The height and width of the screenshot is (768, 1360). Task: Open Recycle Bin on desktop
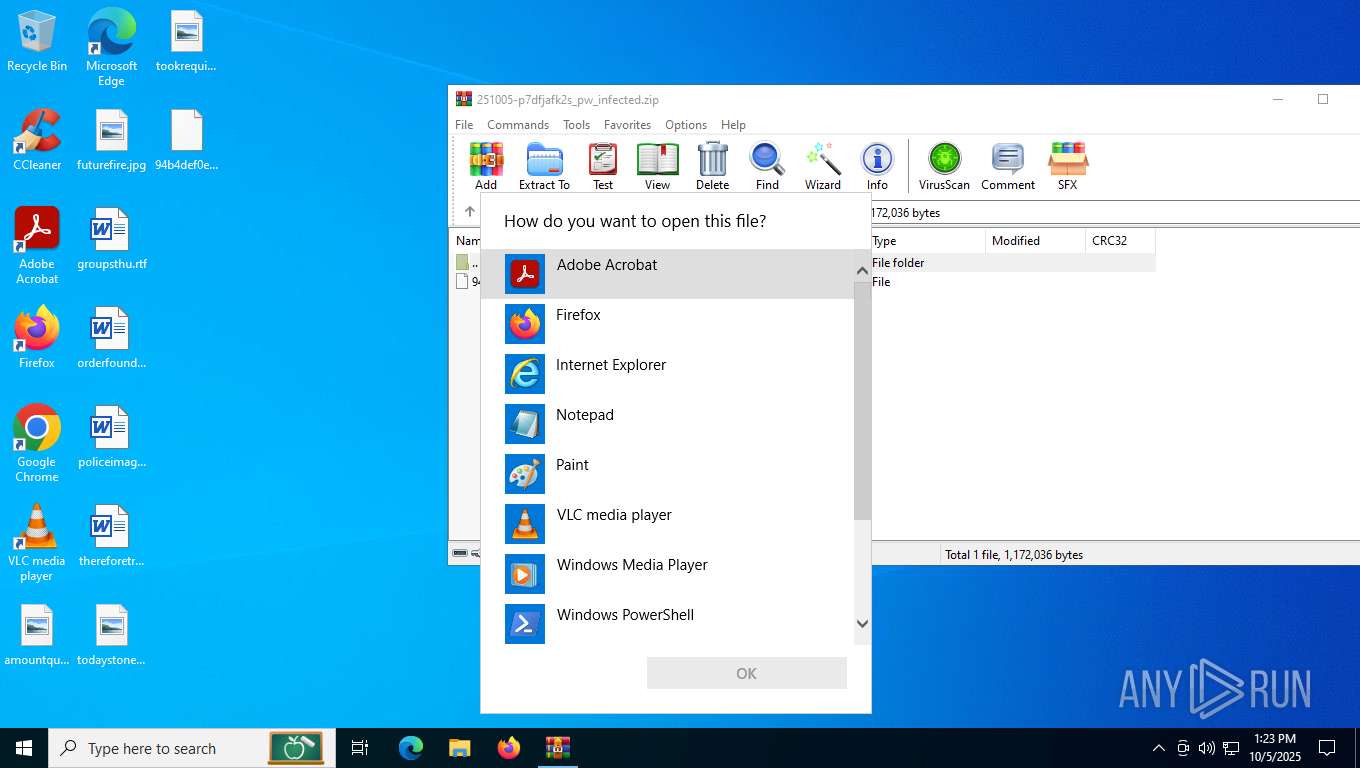pyautogui.click(x=37, y=42)
